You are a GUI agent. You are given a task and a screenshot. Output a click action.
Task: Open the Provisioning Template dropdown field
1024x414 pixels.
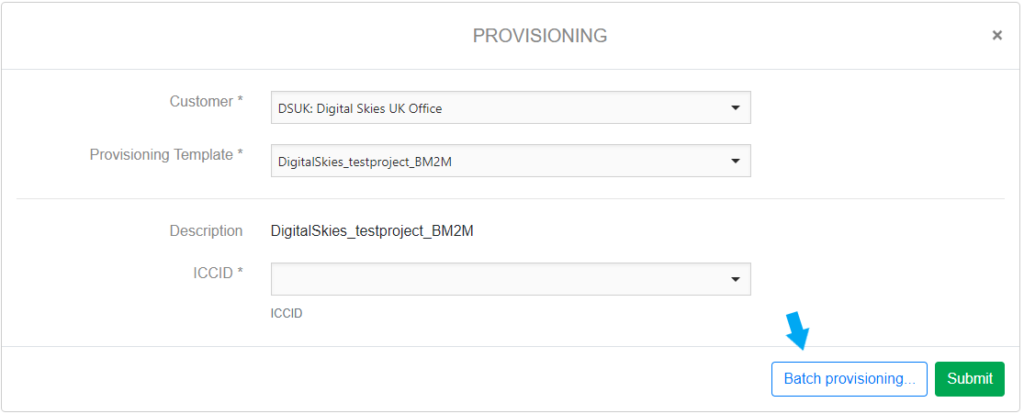[x=510, y=160]
